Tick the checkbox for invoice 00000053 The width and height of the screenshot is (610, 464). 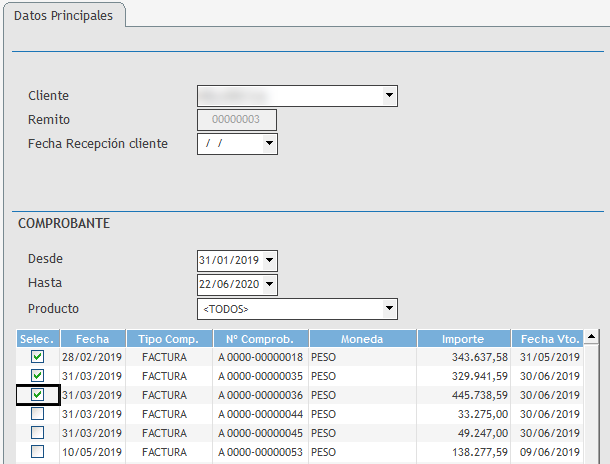click(x=38, y=452)
